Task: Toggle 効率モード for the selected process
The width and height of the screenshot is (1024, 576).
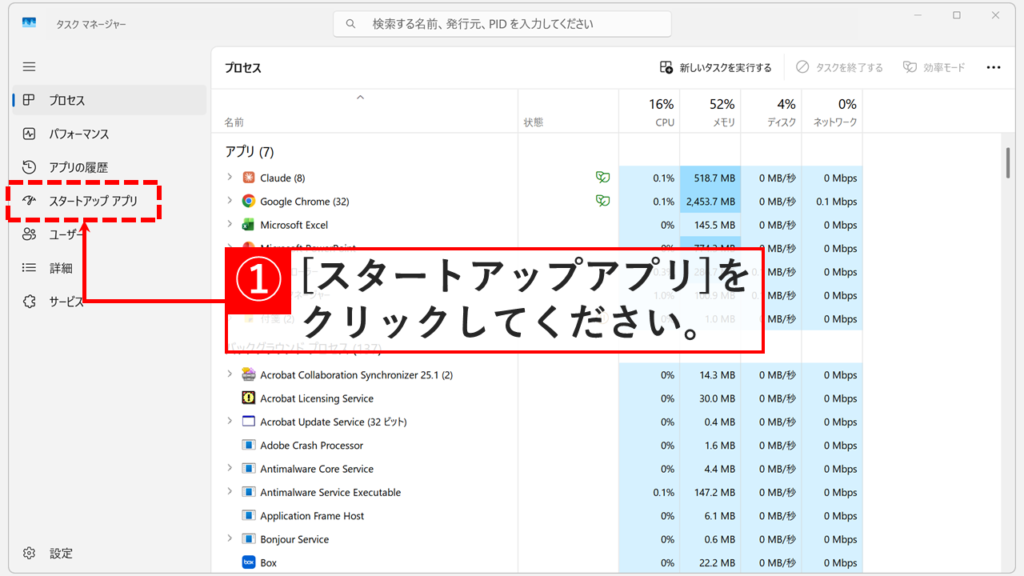Action: [933, 67]
